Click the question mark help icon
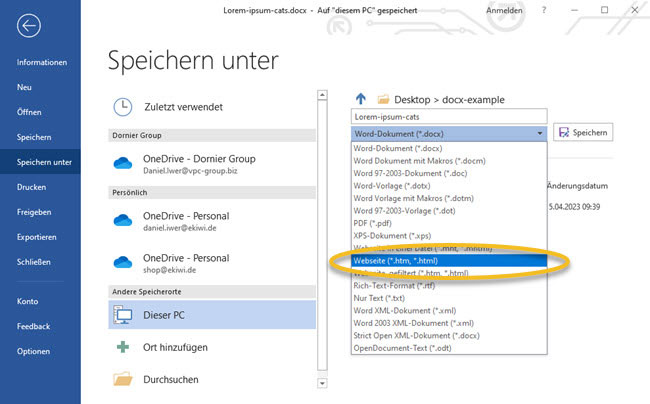Viewport: 650px width, 404px height. tap(544, 10)
